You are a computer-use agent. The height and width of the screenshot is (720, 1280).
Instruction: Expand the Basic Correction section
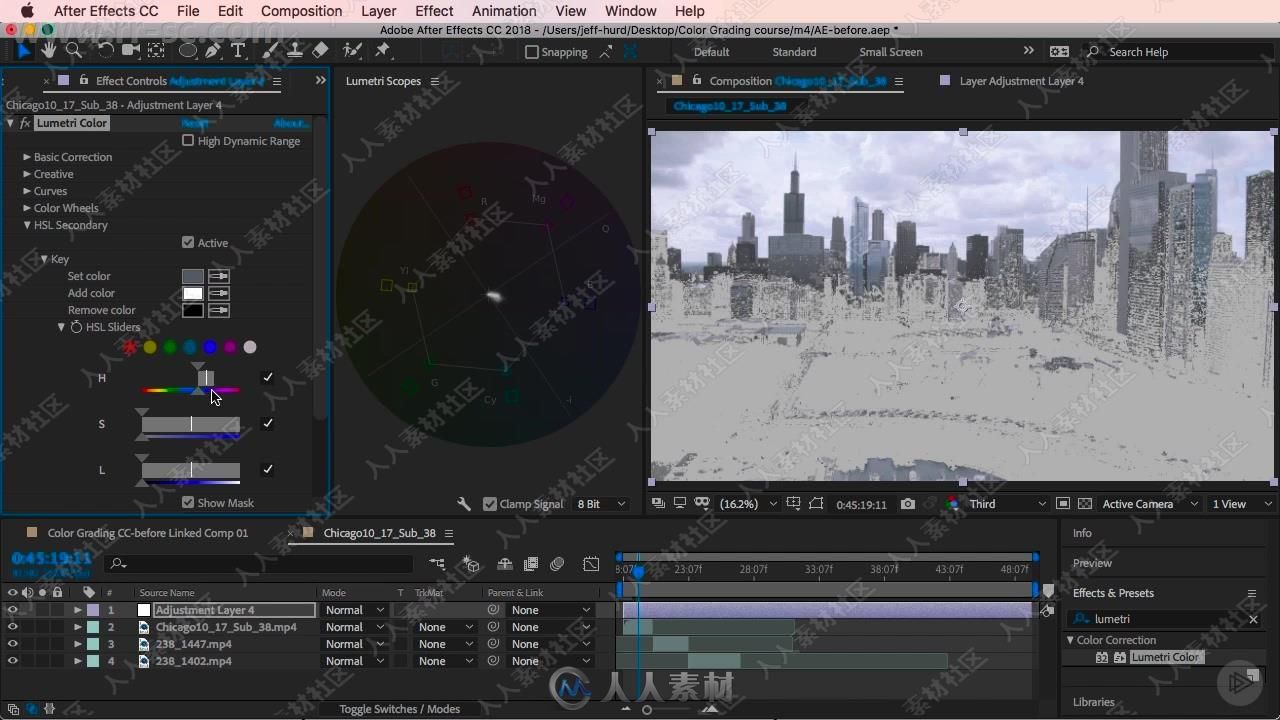27,157
